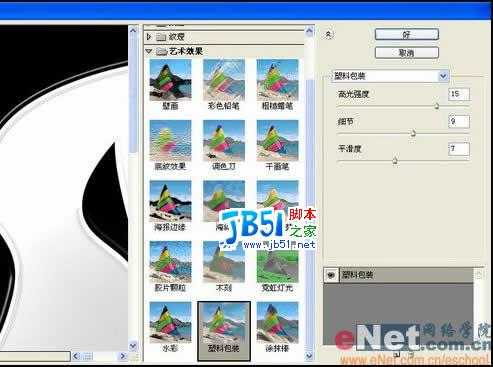Apply the 粗糙蜡笔 rough pastels filter
The width and height of the screenshot is (493, 367).
tap(277, 80)
